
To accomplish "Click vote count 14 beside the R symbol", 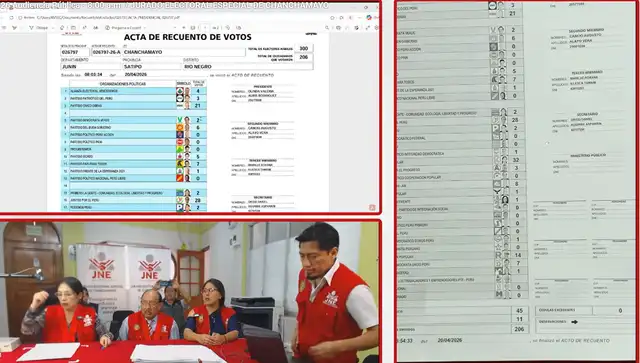I will click(x=518, y=255).
